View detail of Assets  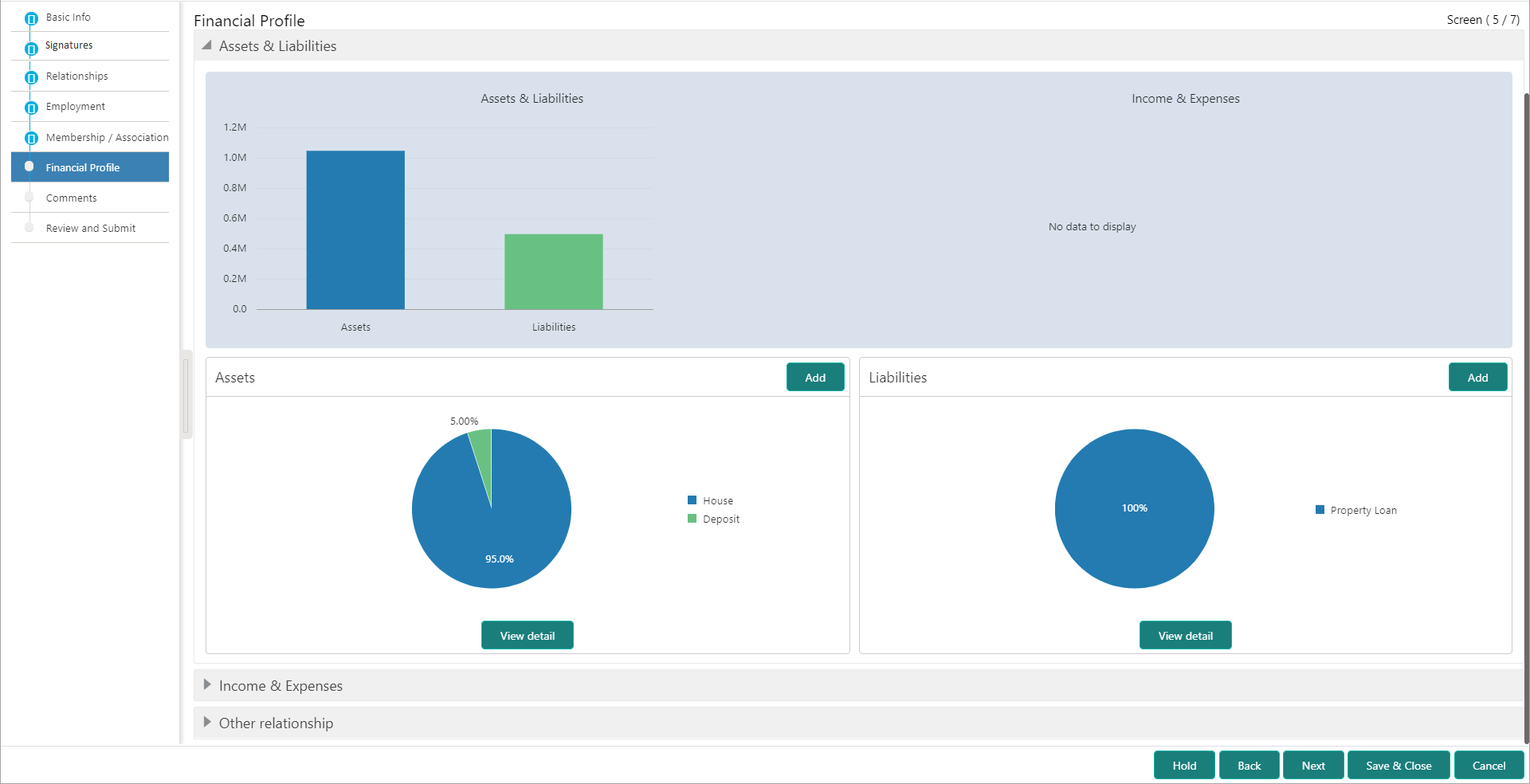[x=528, y=635]
